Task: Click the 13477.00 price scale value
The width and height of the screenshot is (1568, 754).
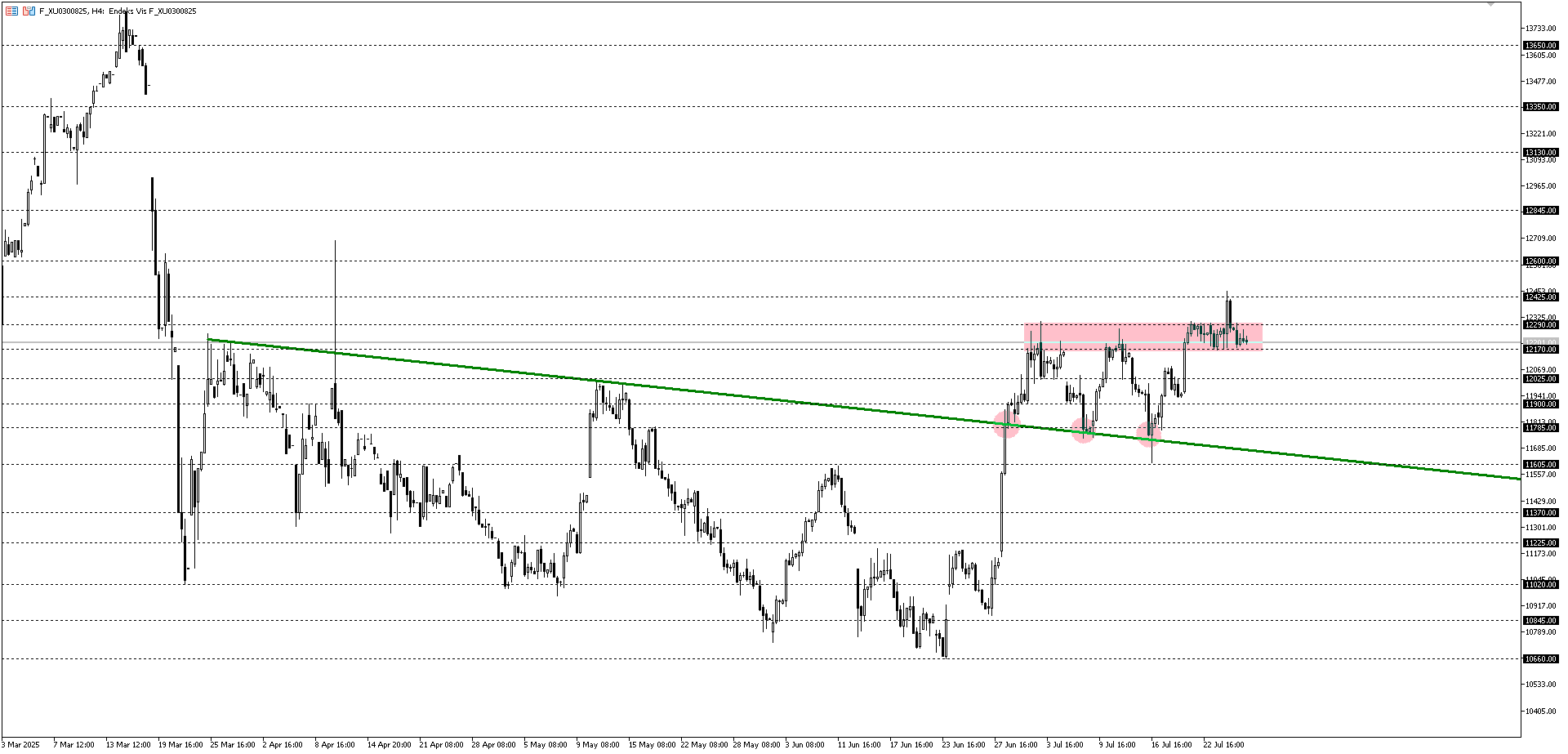Action: tap(1541, 81)
